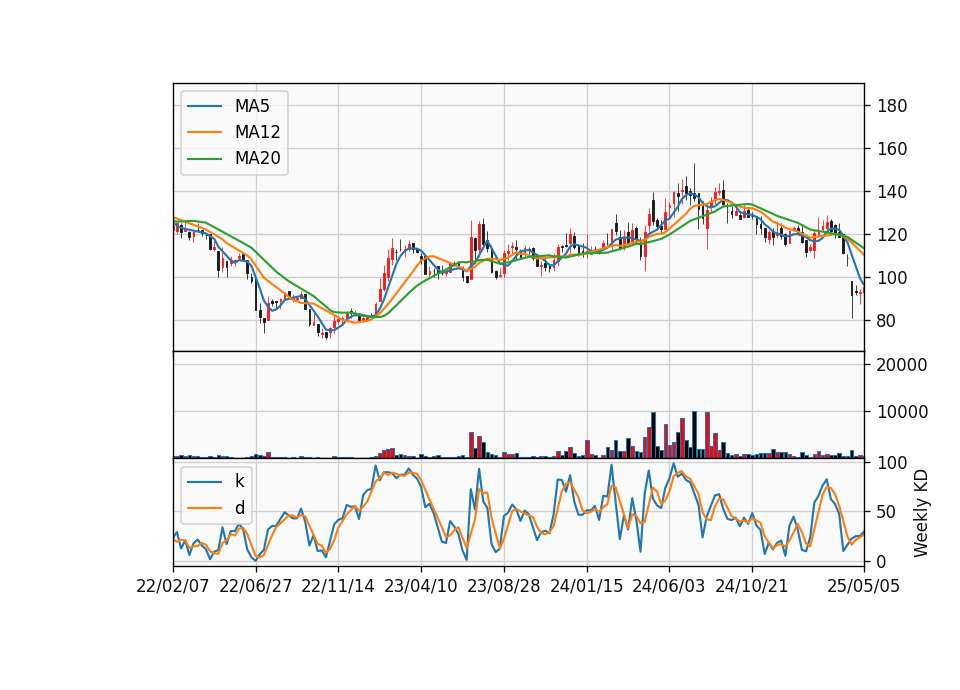Viewport: 960px width, 690px height.
Task: Click the 0 KD axis value
Action: 882,561
